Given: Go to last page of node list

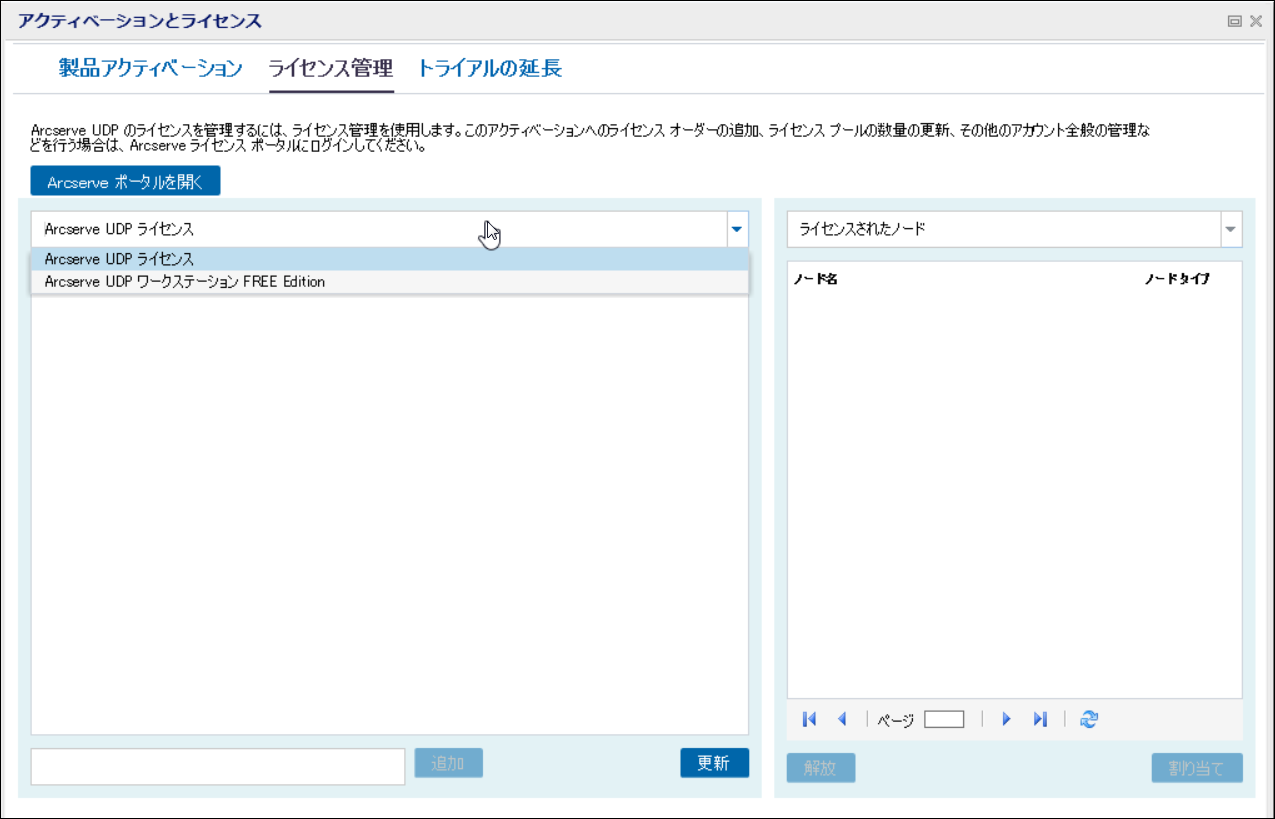Looking at the screenshot, I should pyautogui.click(x=1040, y=719).
